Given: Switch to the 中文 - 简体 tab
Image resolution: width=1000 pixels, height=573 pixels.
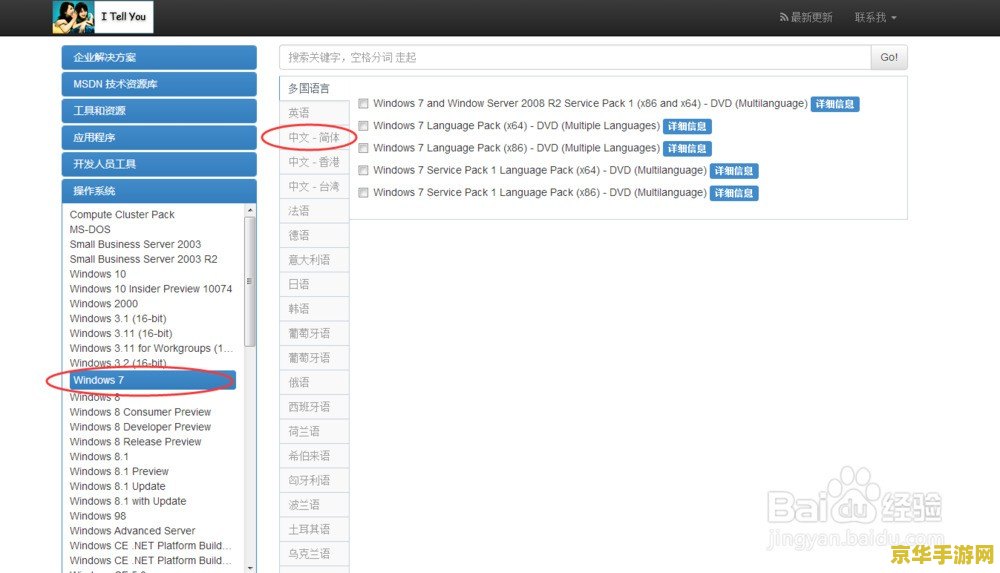Looking at the screenshot, I should coord(314,138).
